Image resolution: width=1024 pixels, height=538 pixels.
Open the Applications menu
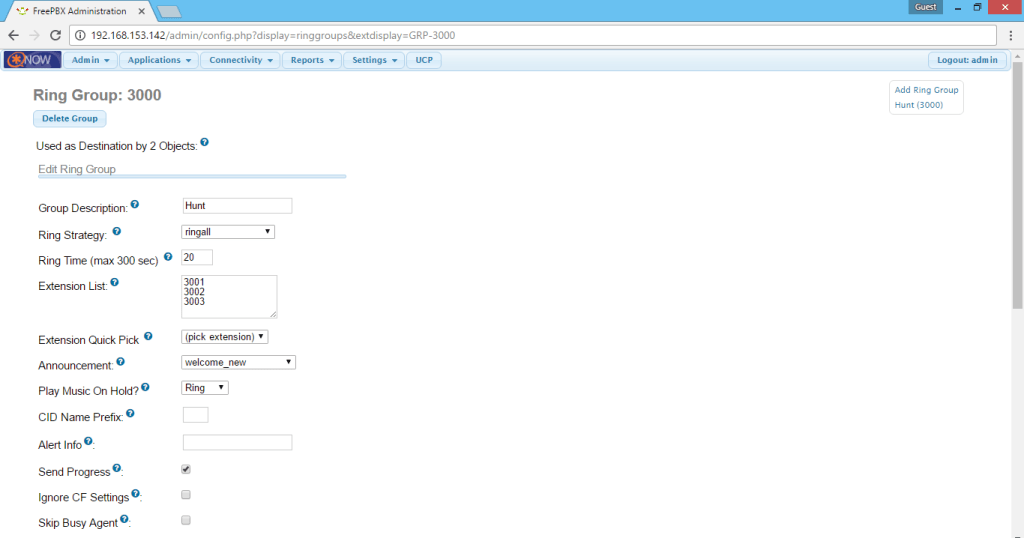click(x=159, y=60)
